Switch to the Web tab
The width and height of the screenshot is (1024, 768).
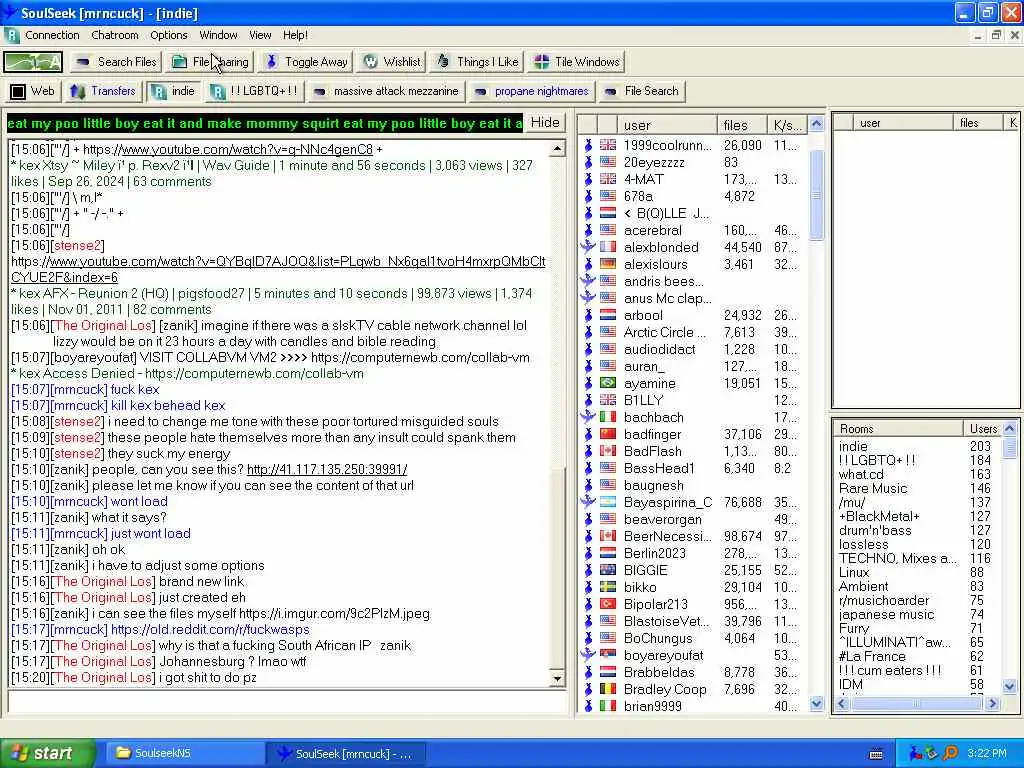point(33,91)
